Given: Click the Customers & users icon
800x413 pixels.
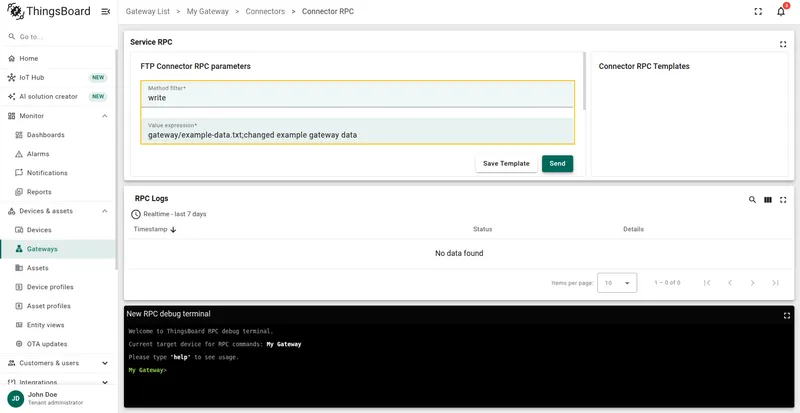Looking at the screenshot, I should point(12,363).
